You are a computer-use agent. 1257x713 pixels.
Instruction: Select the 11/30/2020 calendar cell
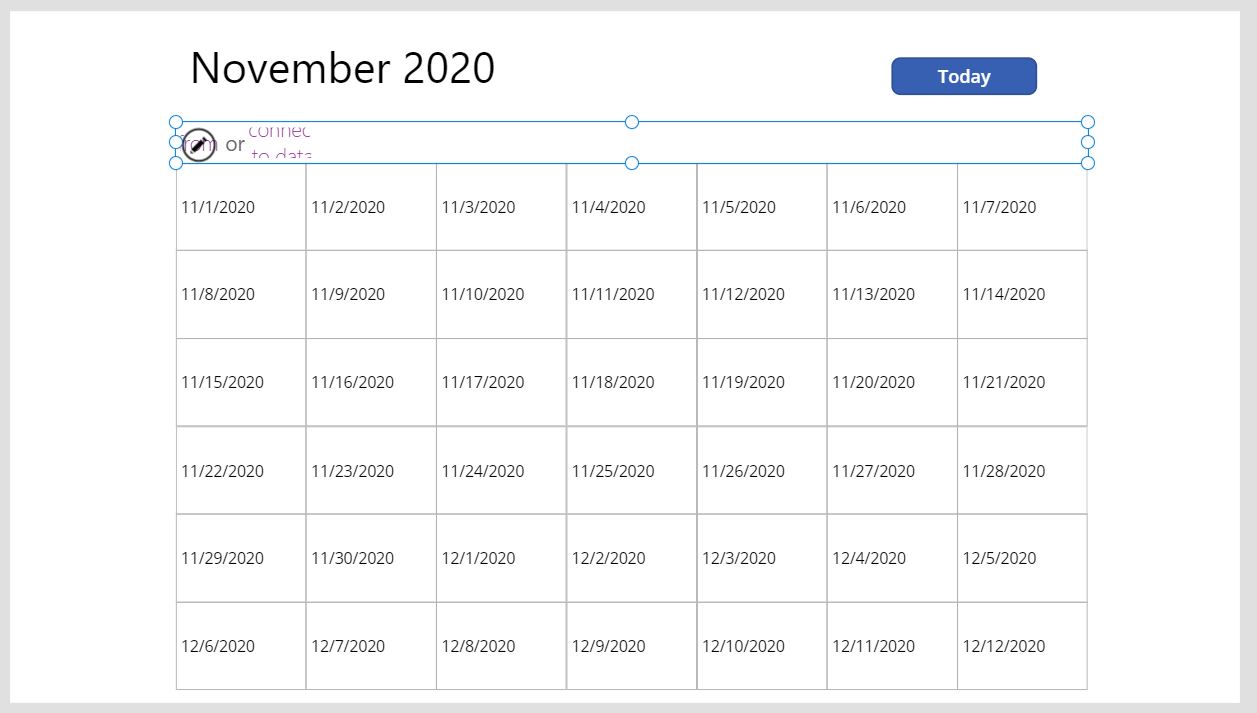click(370, 558)
